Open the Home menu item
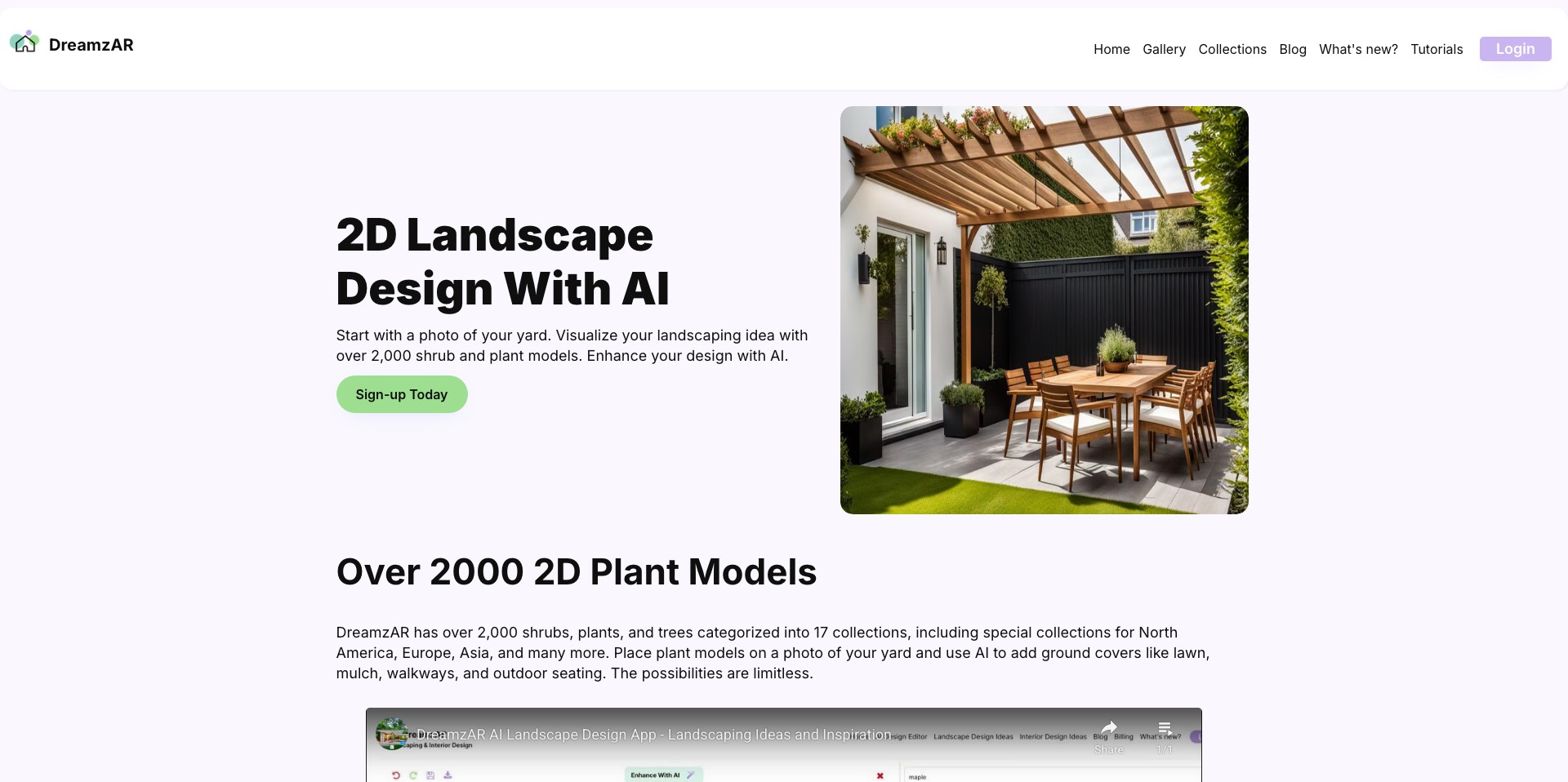 click(x=1111, y=49)
